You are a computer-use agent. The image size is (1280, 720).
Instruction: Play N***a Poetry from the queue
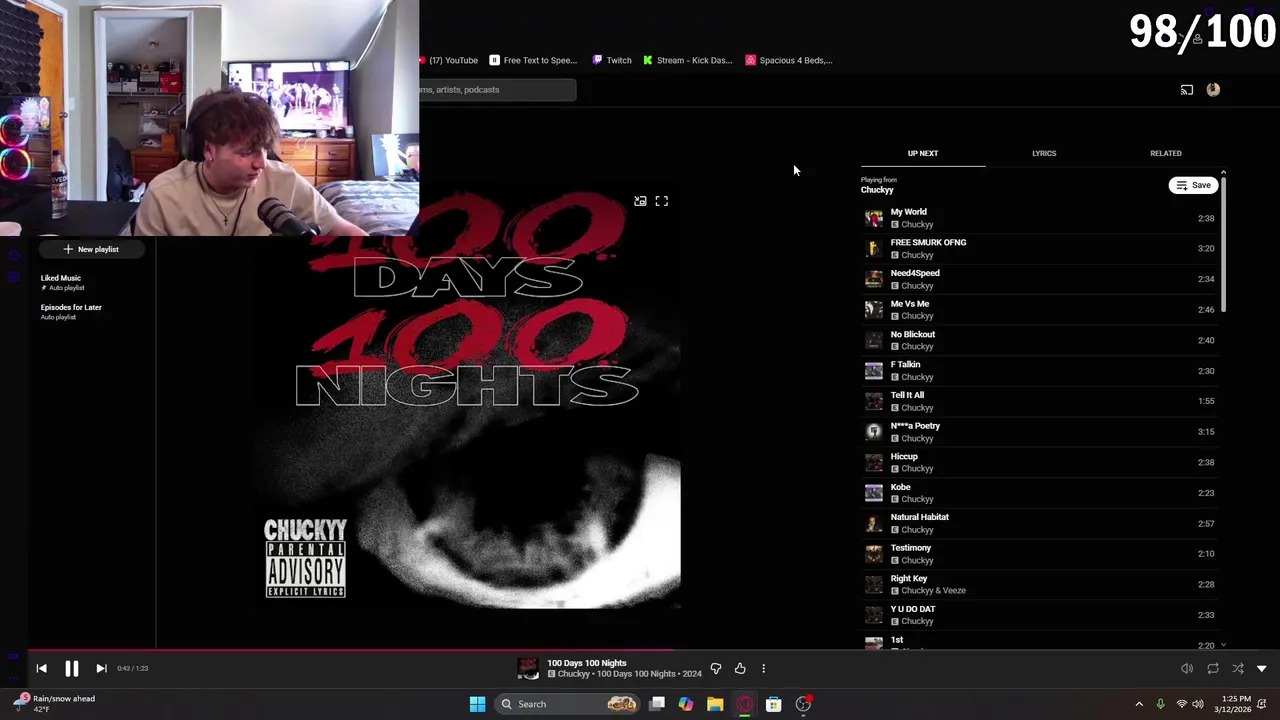pyautogui.click(x=1040, y=431)
